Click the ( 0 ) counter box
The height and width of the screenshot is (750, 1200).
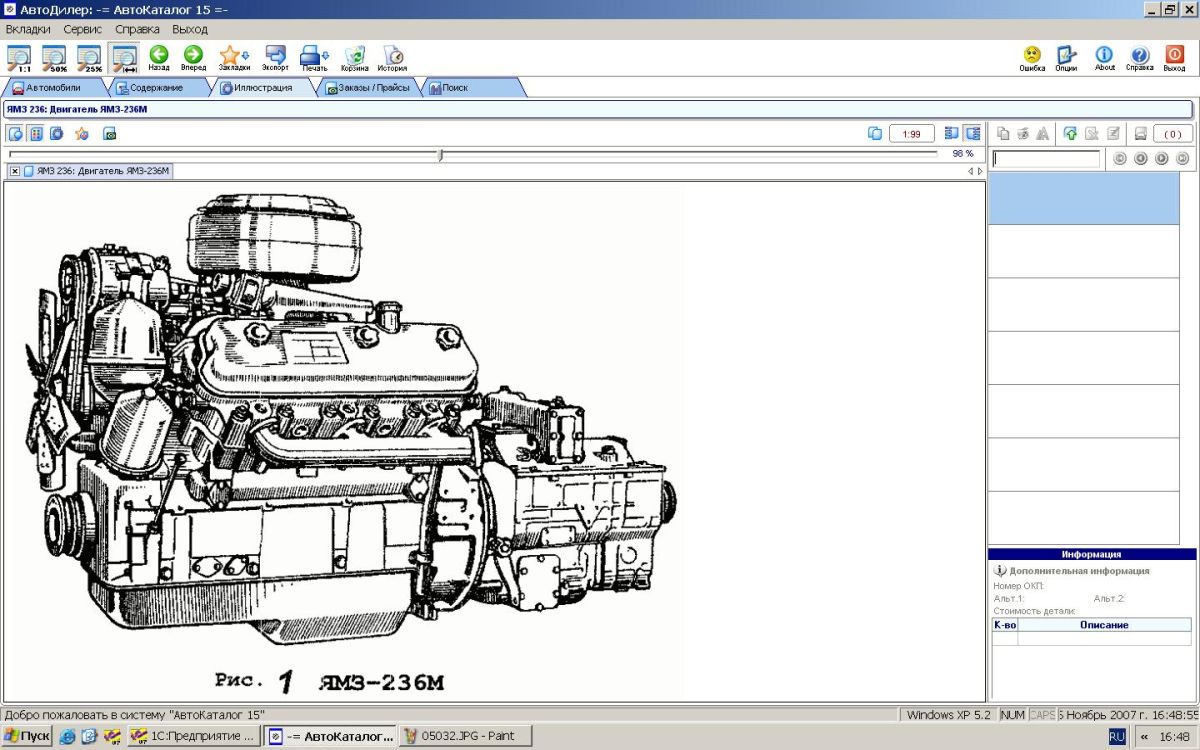coord(1172,133)
